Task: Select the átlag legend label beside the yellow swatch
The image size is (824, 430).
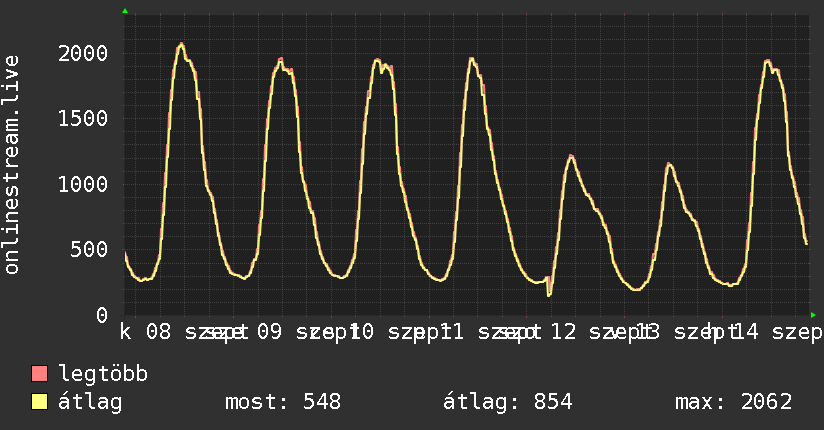Action: (x=90, y=402)
